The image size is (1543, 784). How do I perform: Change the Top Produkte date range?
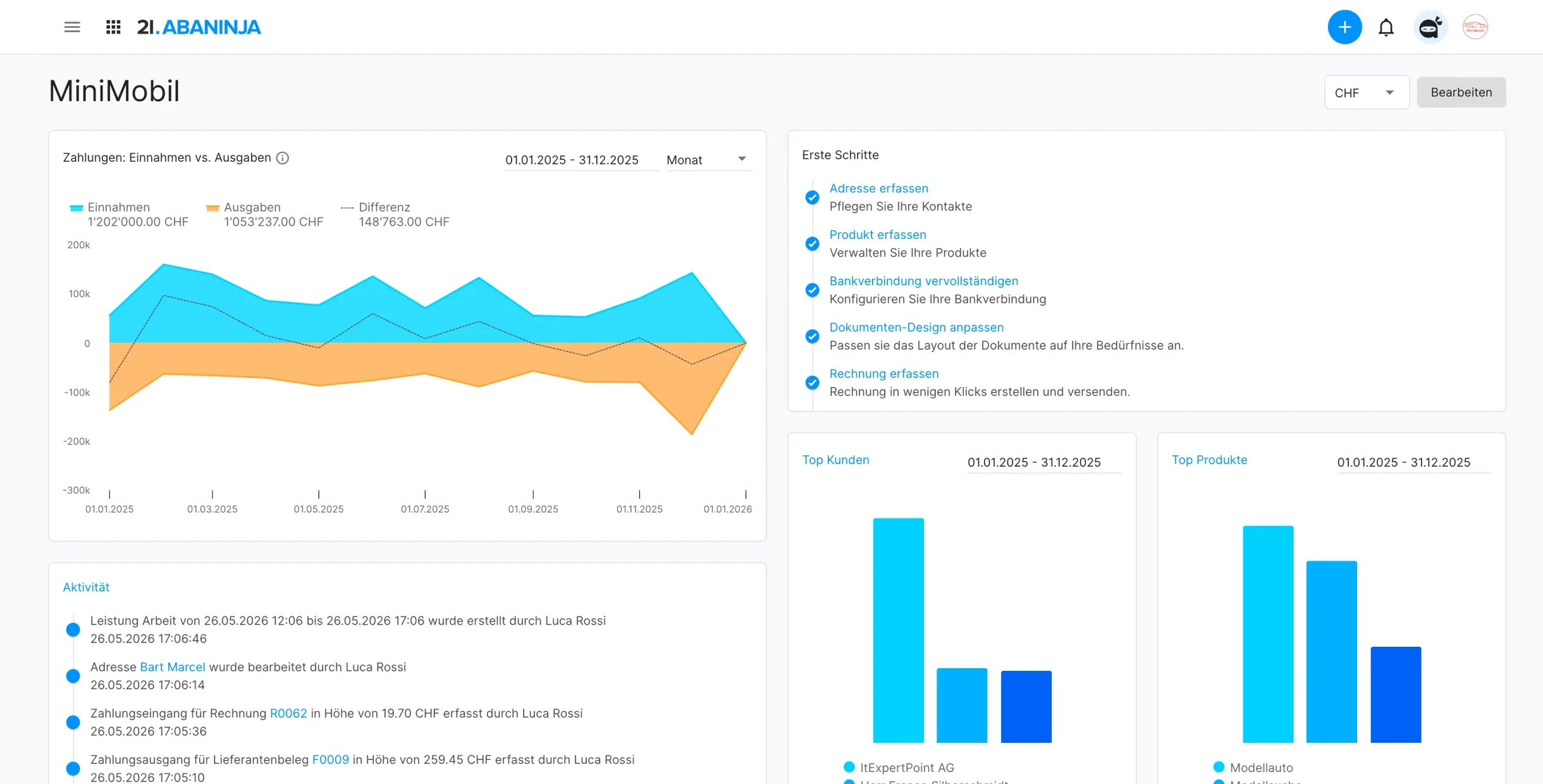1414,462
